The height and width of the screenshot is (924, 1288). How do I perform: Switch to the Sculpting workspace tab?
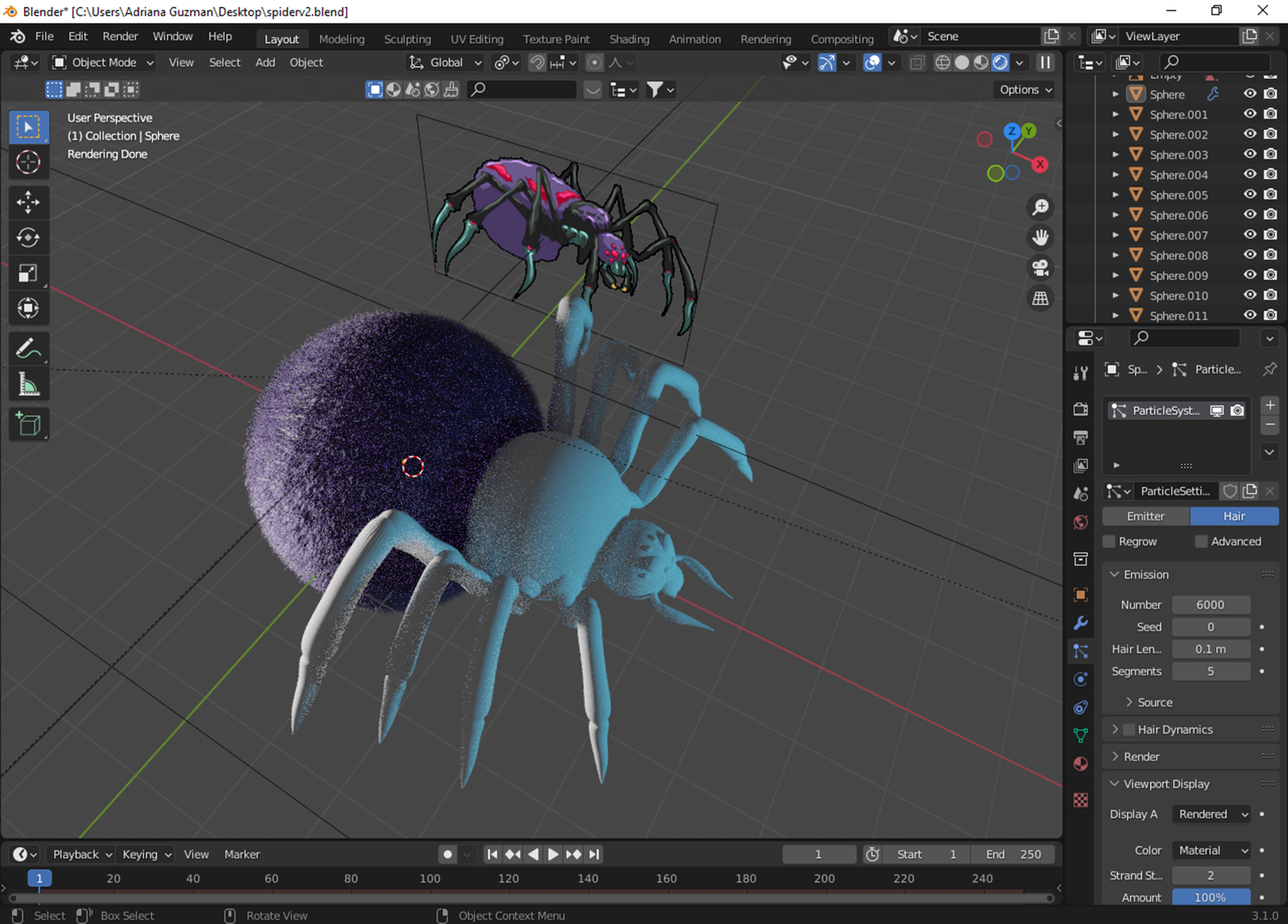407,39
